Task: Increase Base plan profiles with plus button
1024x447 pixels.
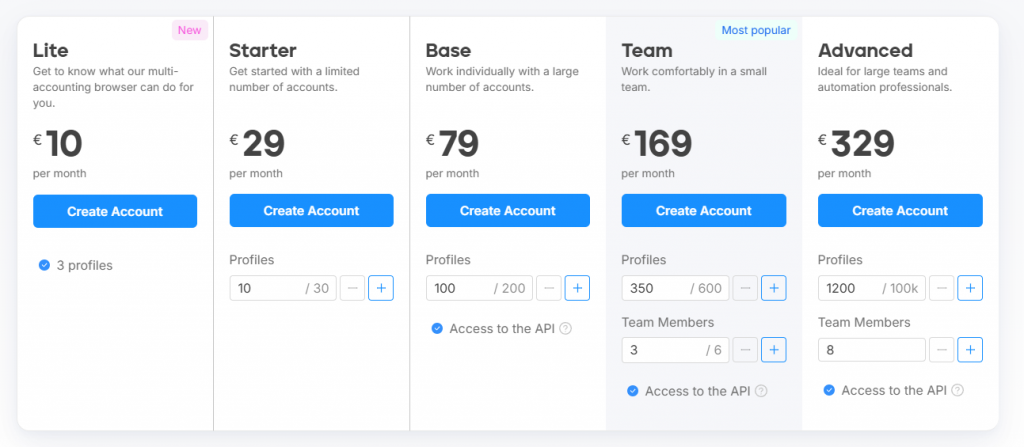Action: (577, 289)
